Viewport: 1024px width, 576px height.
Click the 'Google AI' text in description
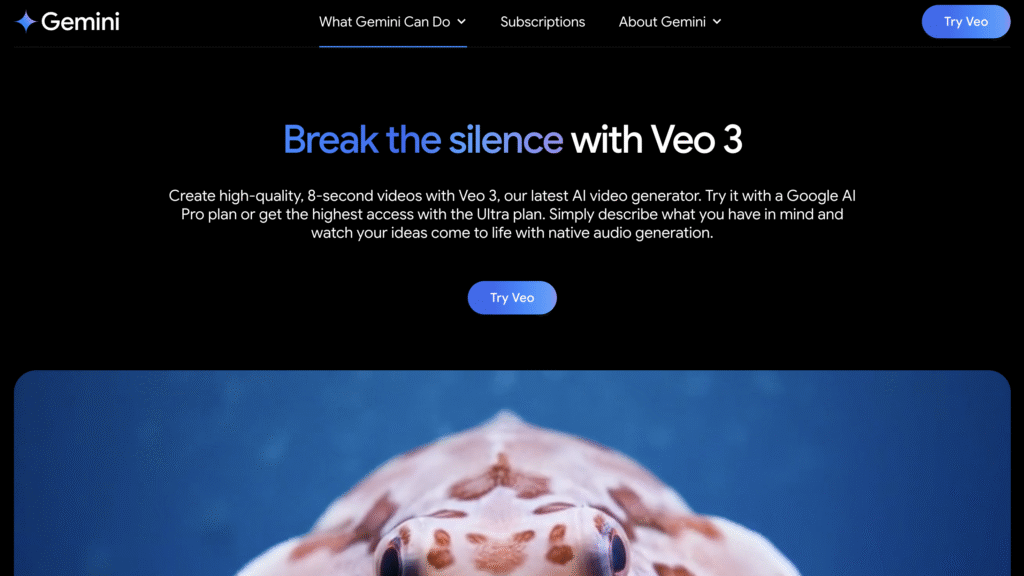coord(821,196)
